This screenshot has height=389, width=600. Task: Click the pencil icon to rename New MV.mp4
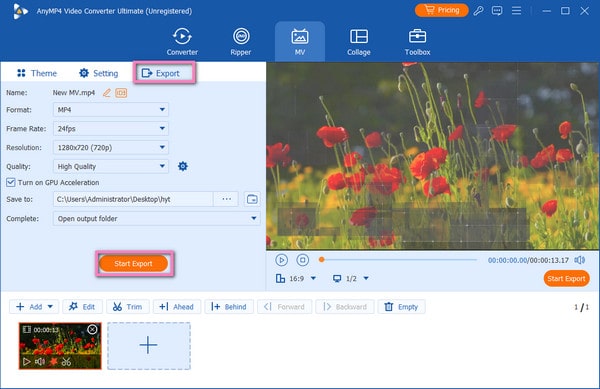pos(107,93)
